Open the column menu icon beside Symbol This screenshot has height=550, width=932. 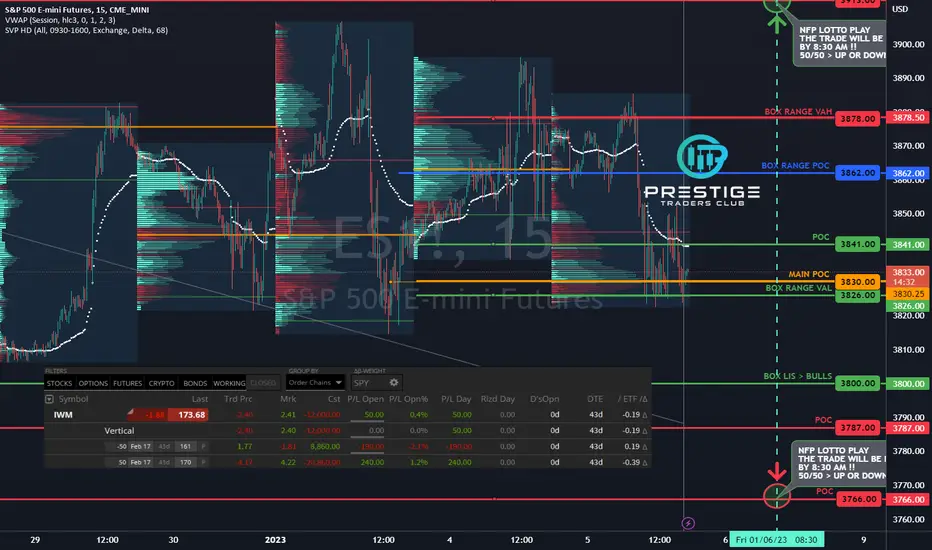tap(49, 399)
